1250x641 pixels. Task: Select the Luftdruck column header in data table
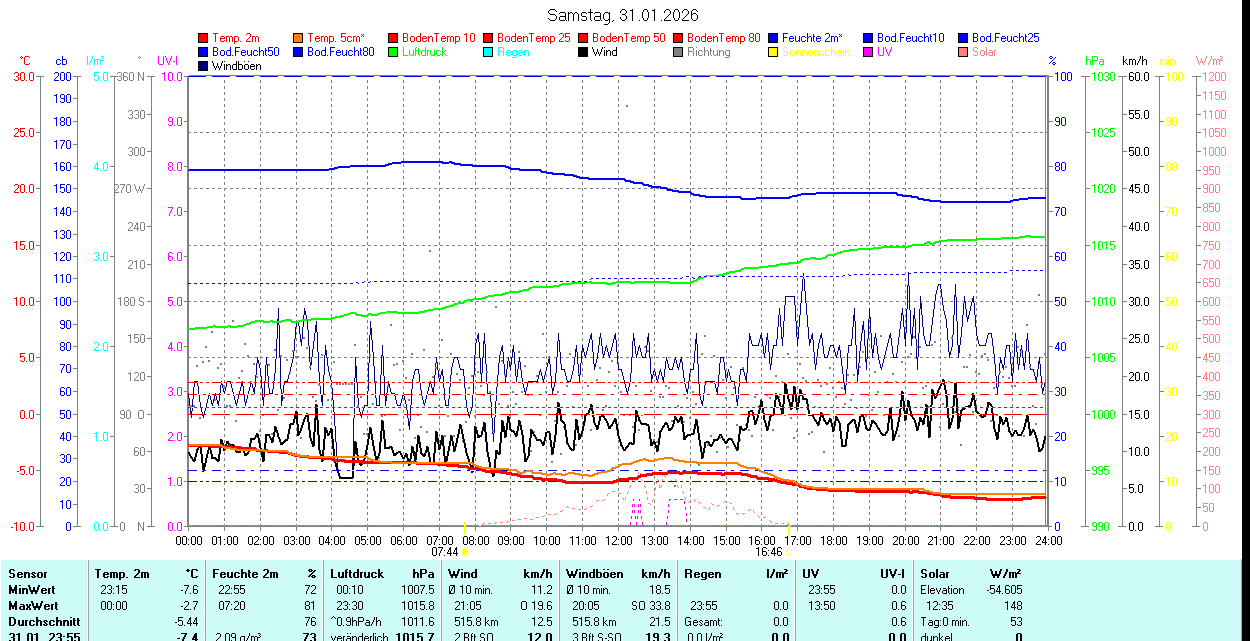(357, 574)
